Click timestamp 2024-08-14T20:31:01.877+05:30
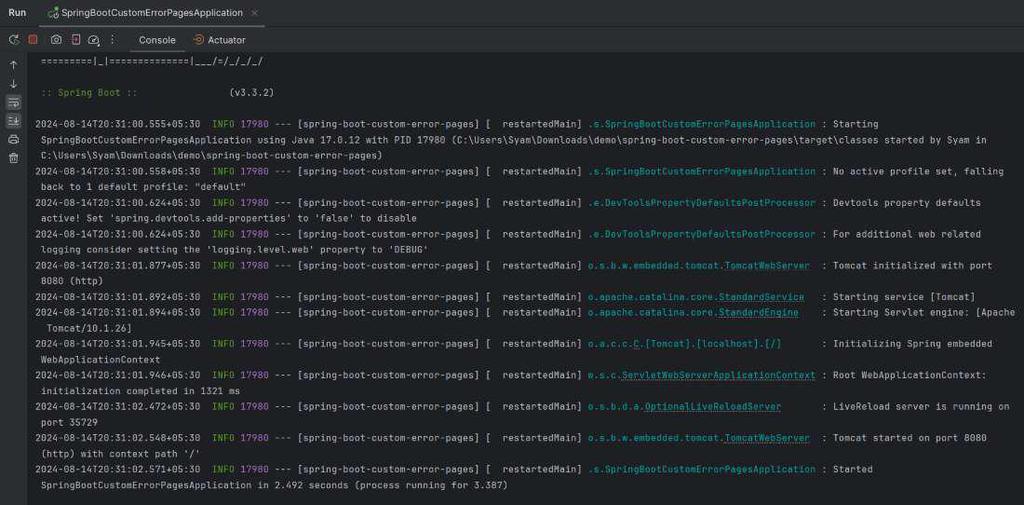1024x505 pixels. coord(118,266)
